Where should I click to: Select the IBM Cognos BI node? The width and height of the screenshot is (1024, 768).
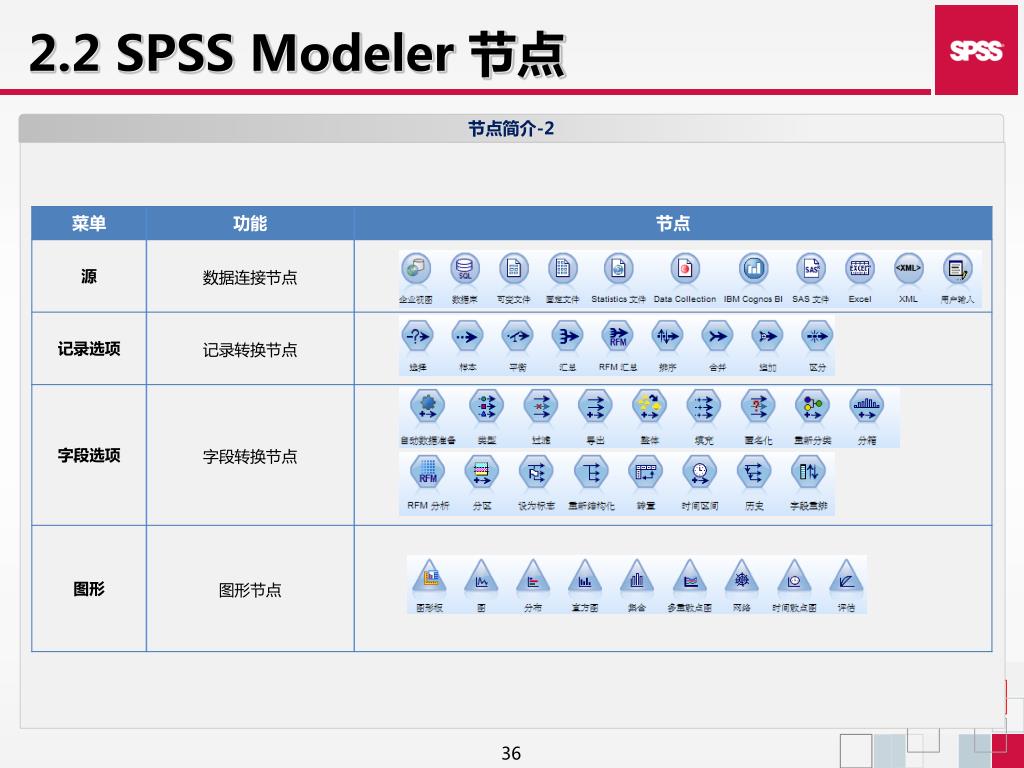point(754,268)
